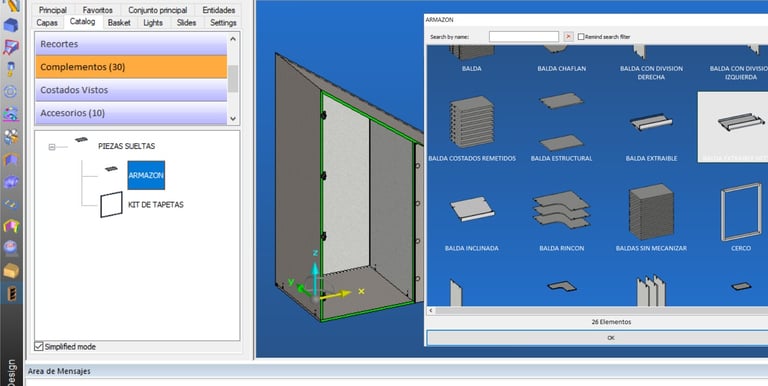Image resolution: width=768 pixels, height=386 pixels.
Task: Click category list scroll down arrow
Action: pos(233,119)
